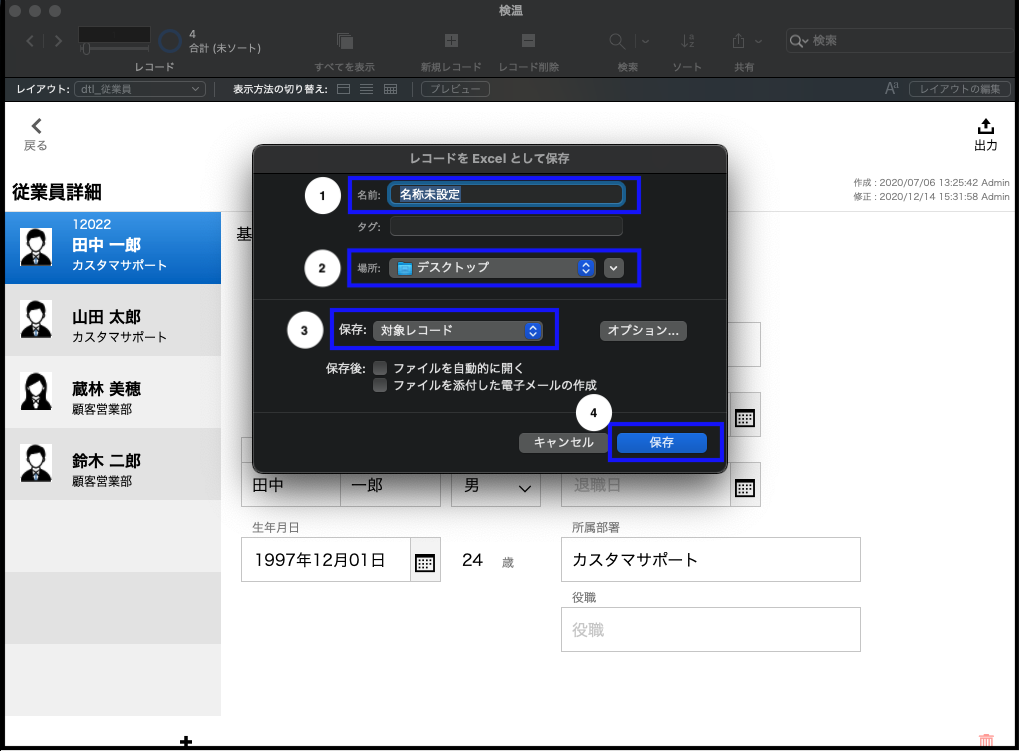Enable ファイルを自動的に開く checkbox
Image resolution: width=1019 pixels, height=751 pixels.
coord(380,368)
